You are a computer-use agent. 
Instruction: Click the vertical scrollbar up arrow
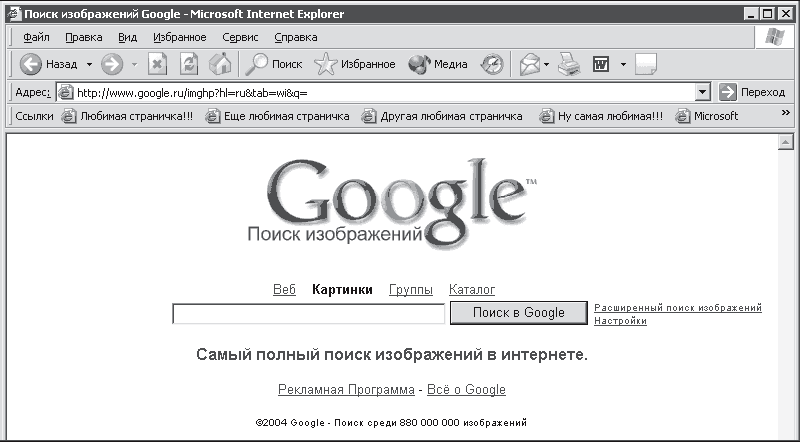[x=785, y=142]
